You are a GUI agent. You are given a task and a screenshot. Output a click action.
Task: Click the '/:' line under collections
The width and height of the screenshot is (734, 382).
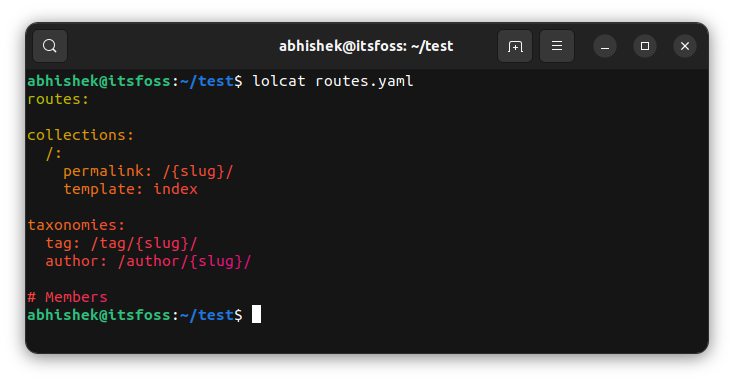53,154
